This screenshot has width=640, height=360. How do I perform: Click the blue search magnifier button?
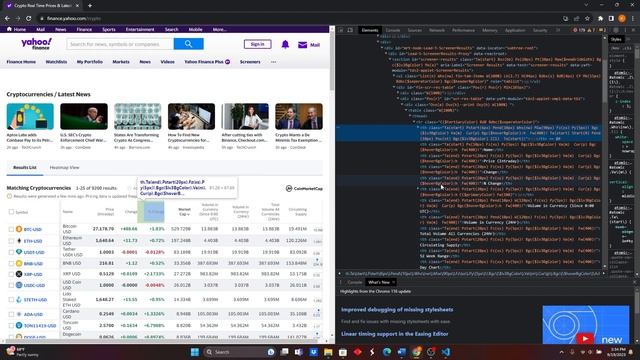point(188,44)
